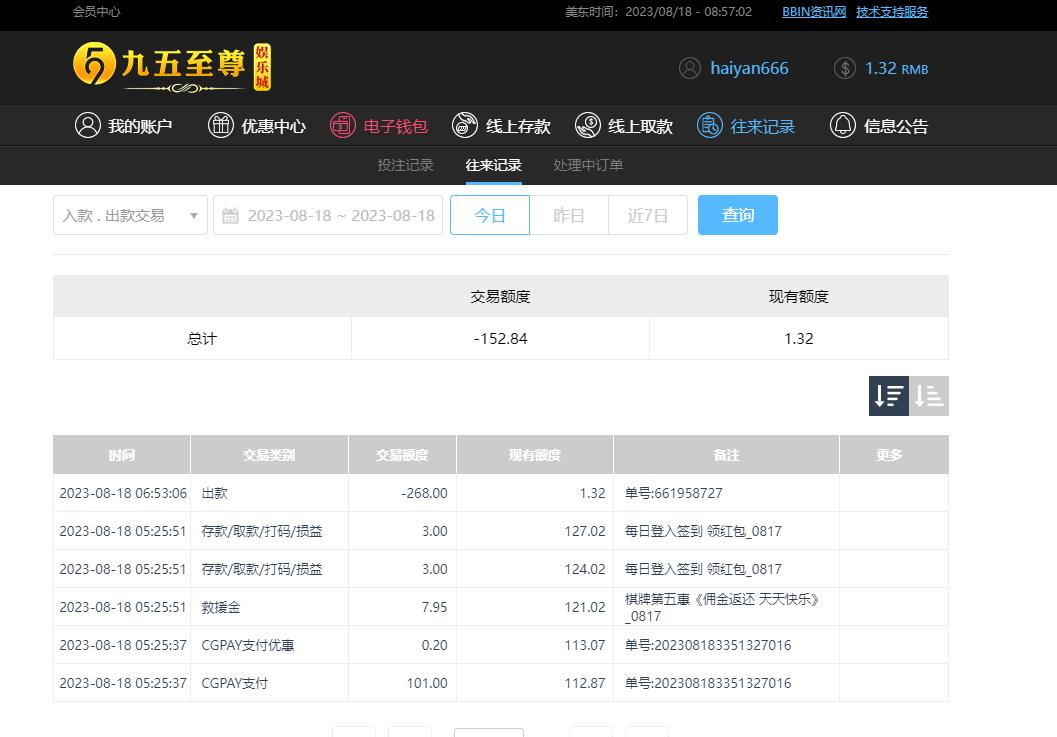Open the 技术支持服务 link
1057x737 pixels.
click(x=892, y=11)
